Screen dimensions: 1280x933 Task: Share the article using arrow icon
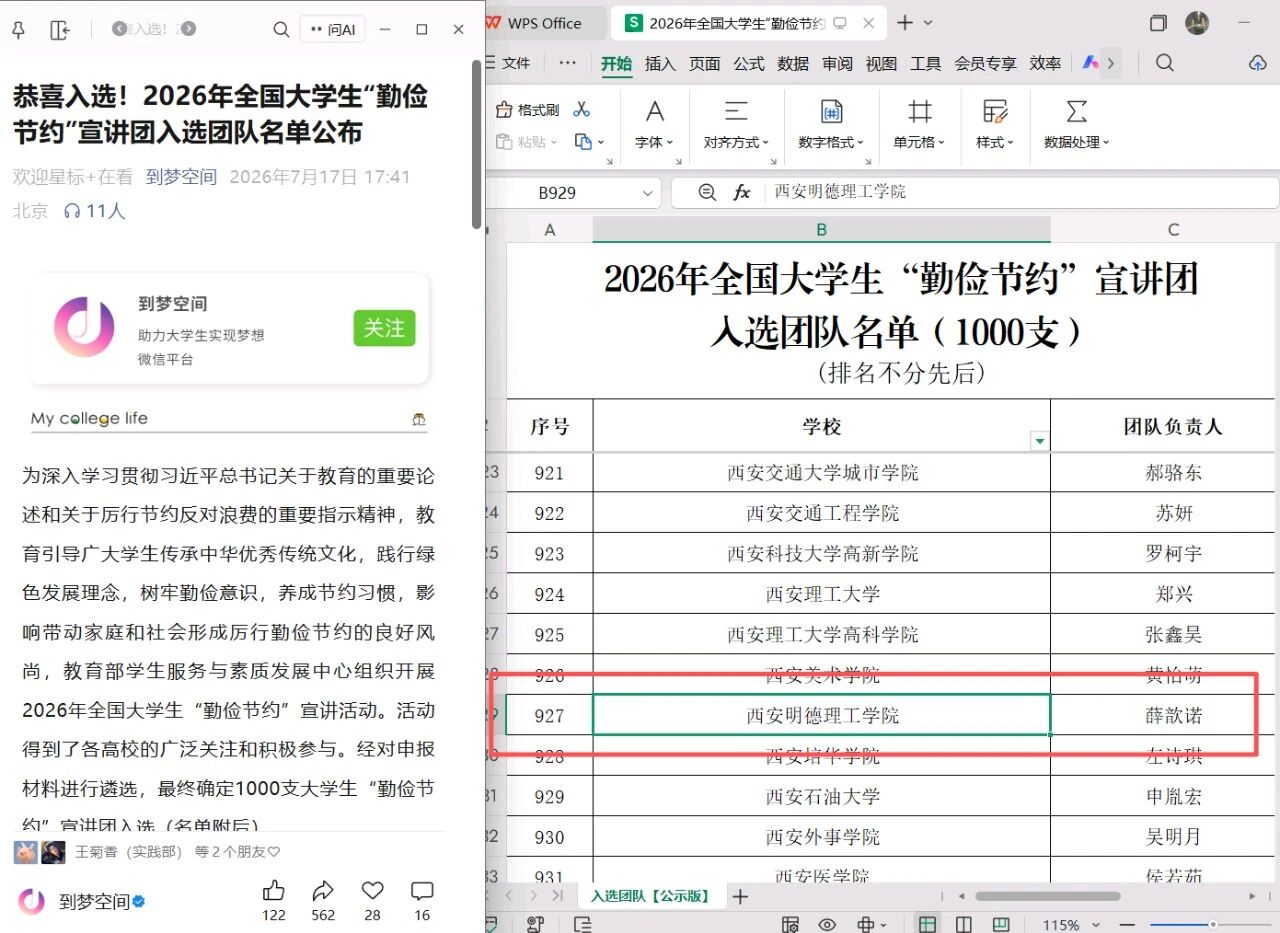[x=323, y=891]
